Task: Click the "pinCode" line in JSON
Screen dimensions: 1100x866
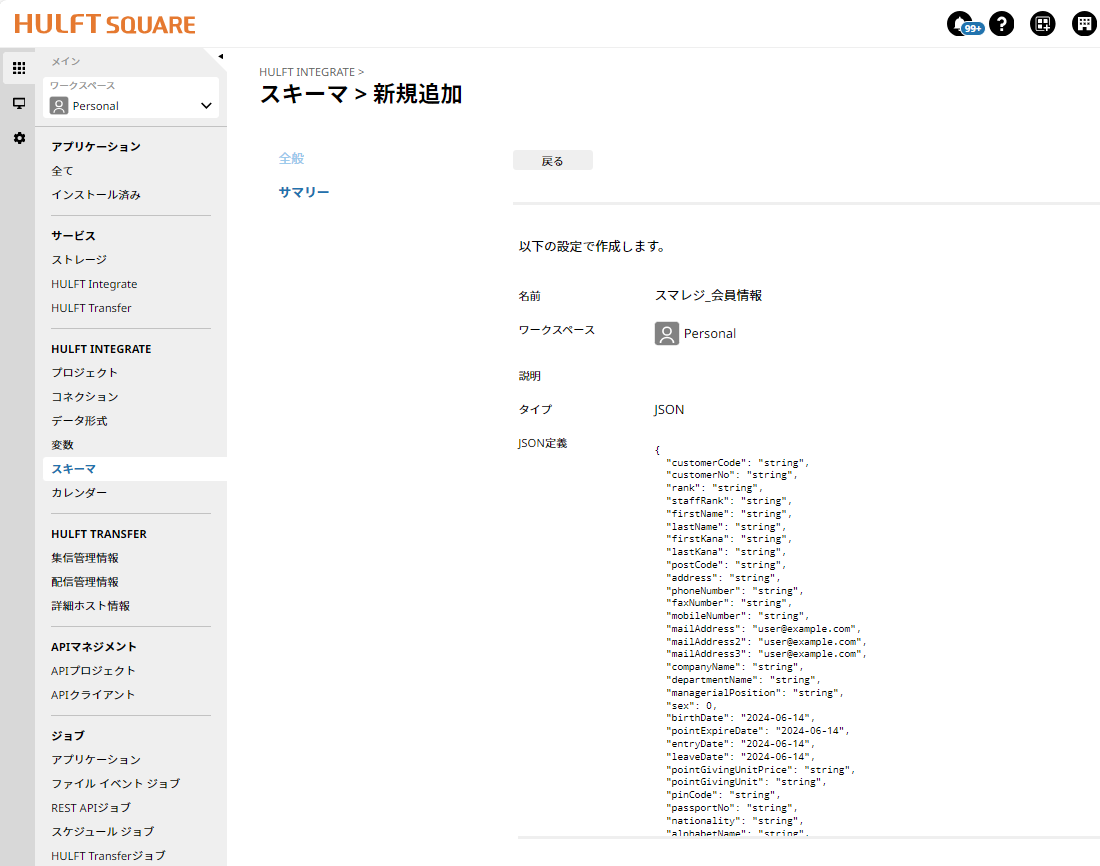Action: 723,795
